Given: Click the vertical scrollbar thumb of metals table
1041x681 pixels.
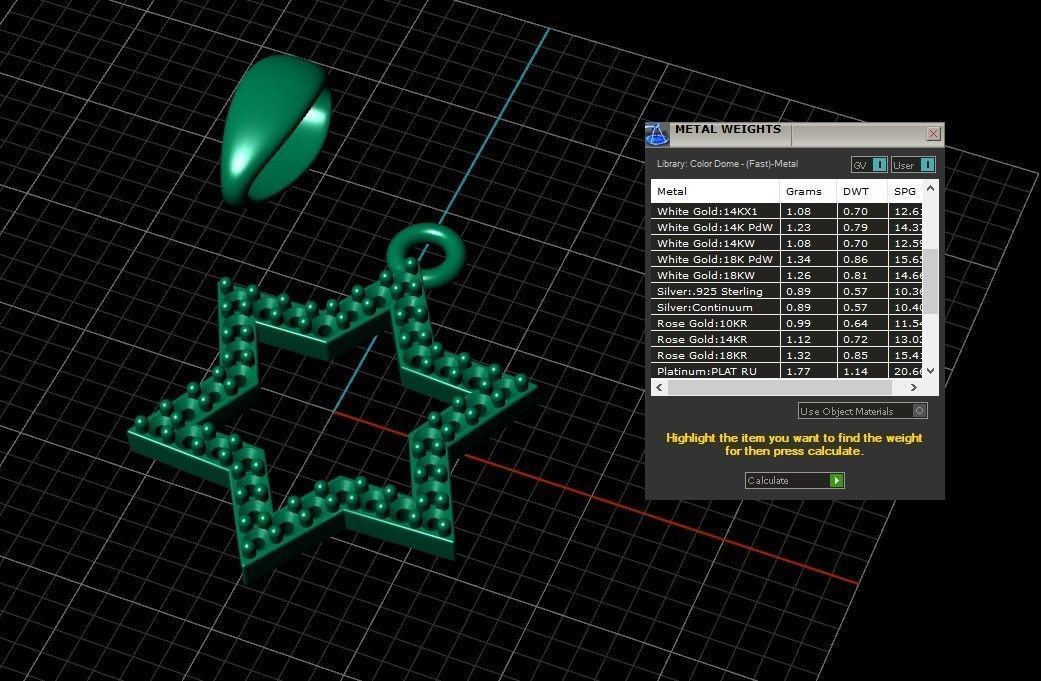Looking at the screenshot, I should (931, 281).
